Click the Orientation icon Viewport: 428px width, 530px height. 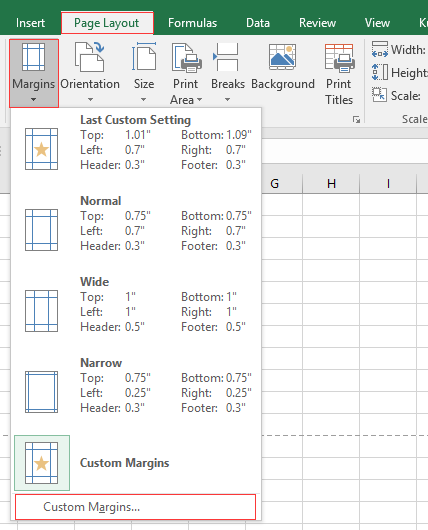(x=89, y=57)
